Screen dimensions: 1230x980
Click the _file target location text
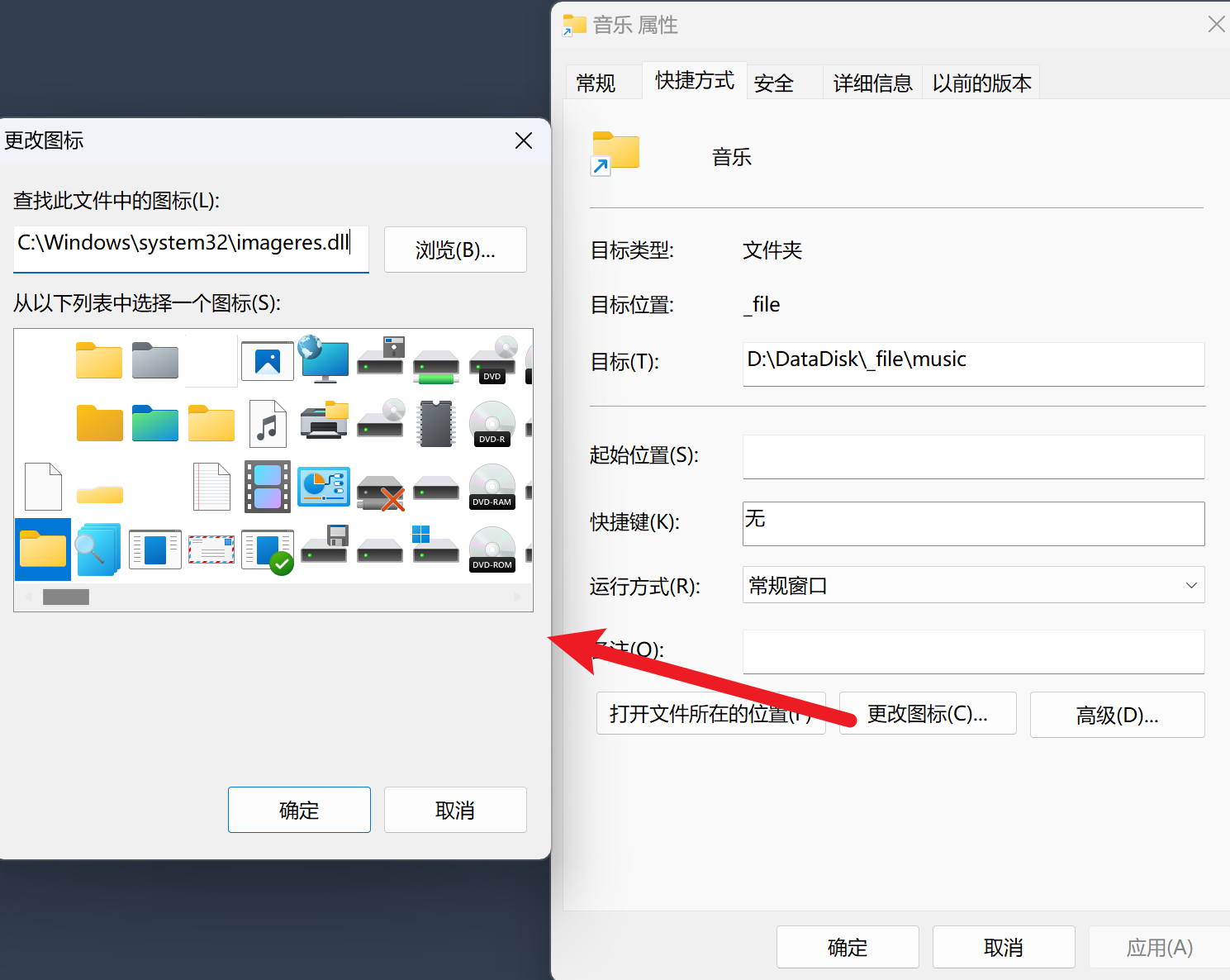(x=762, y=305)
